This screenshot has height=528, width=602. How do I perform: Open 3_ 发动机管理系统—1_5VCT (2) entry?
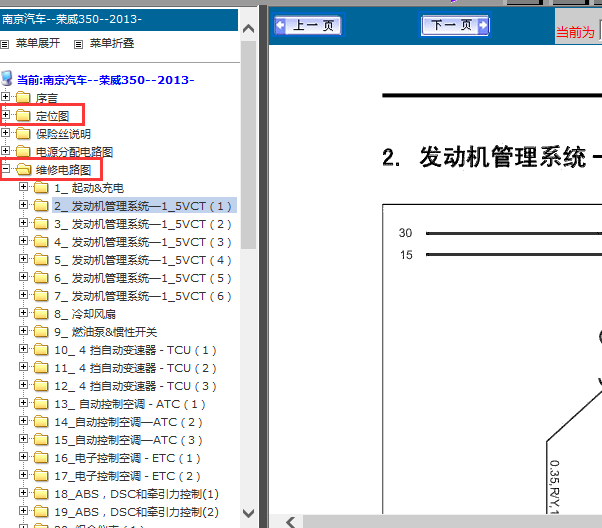click(143, 224)
